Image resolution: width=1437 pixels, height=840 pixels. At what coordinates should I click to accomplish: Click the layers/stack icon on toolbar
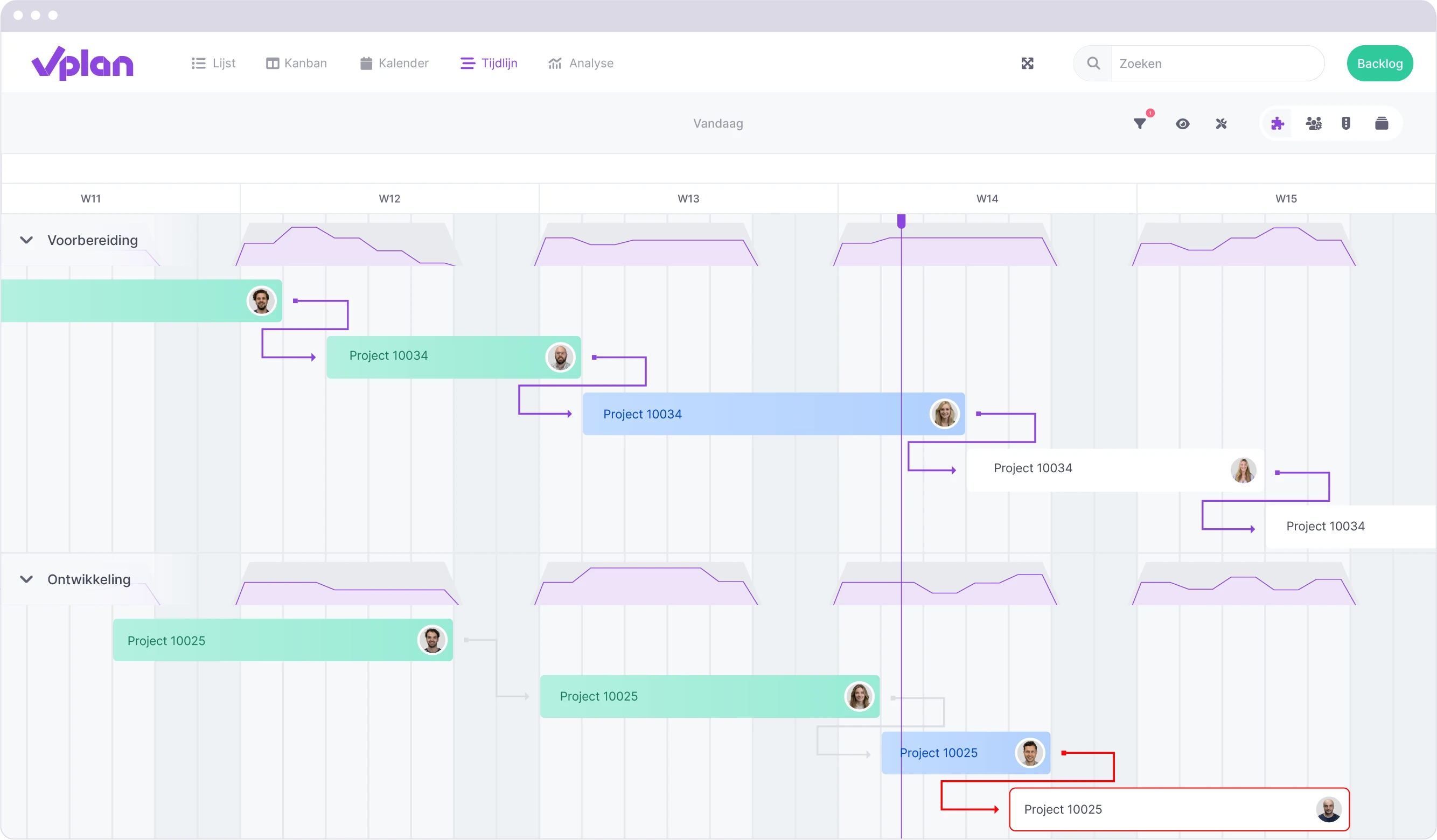[1383, 123]
